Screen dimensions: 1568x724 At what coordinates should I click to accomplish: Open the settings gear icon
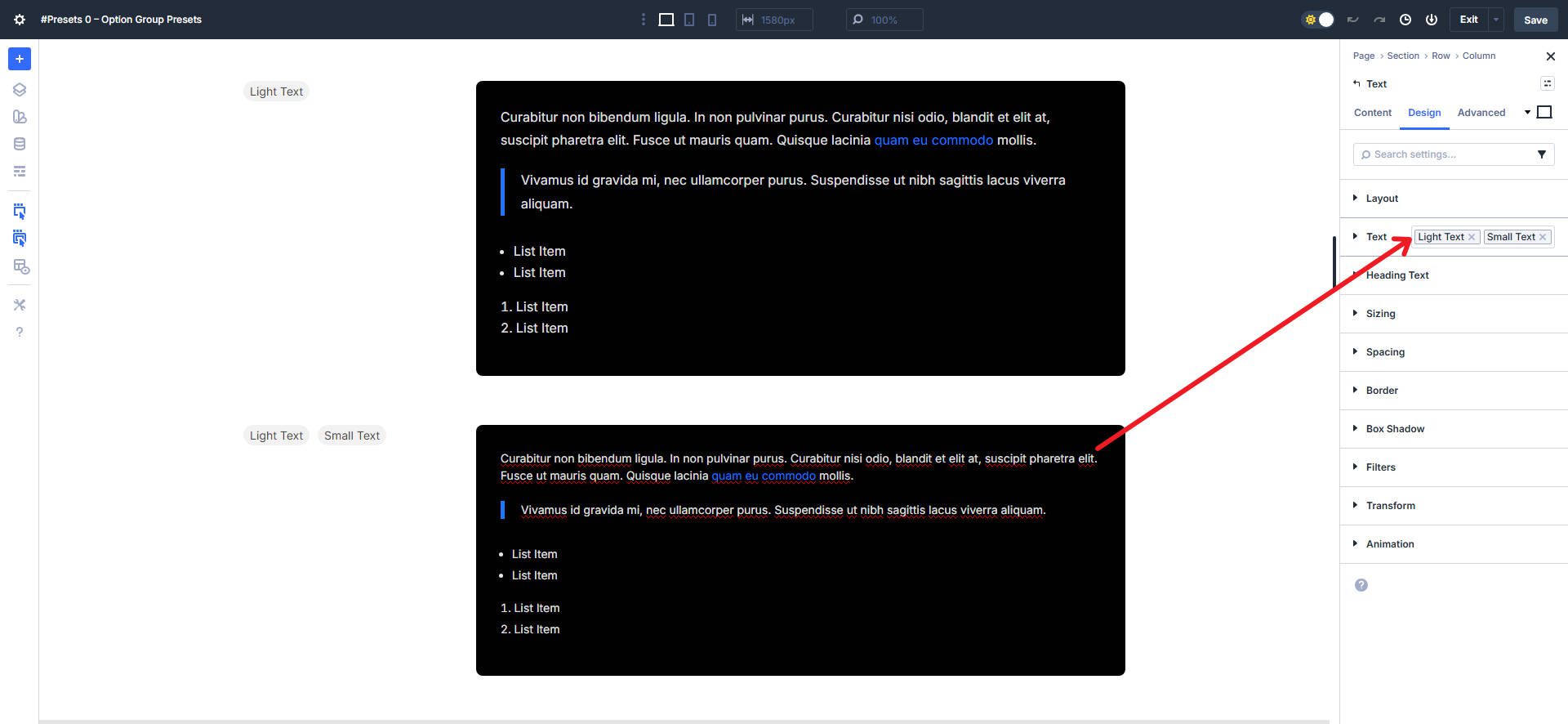click(x=20, y=20)
